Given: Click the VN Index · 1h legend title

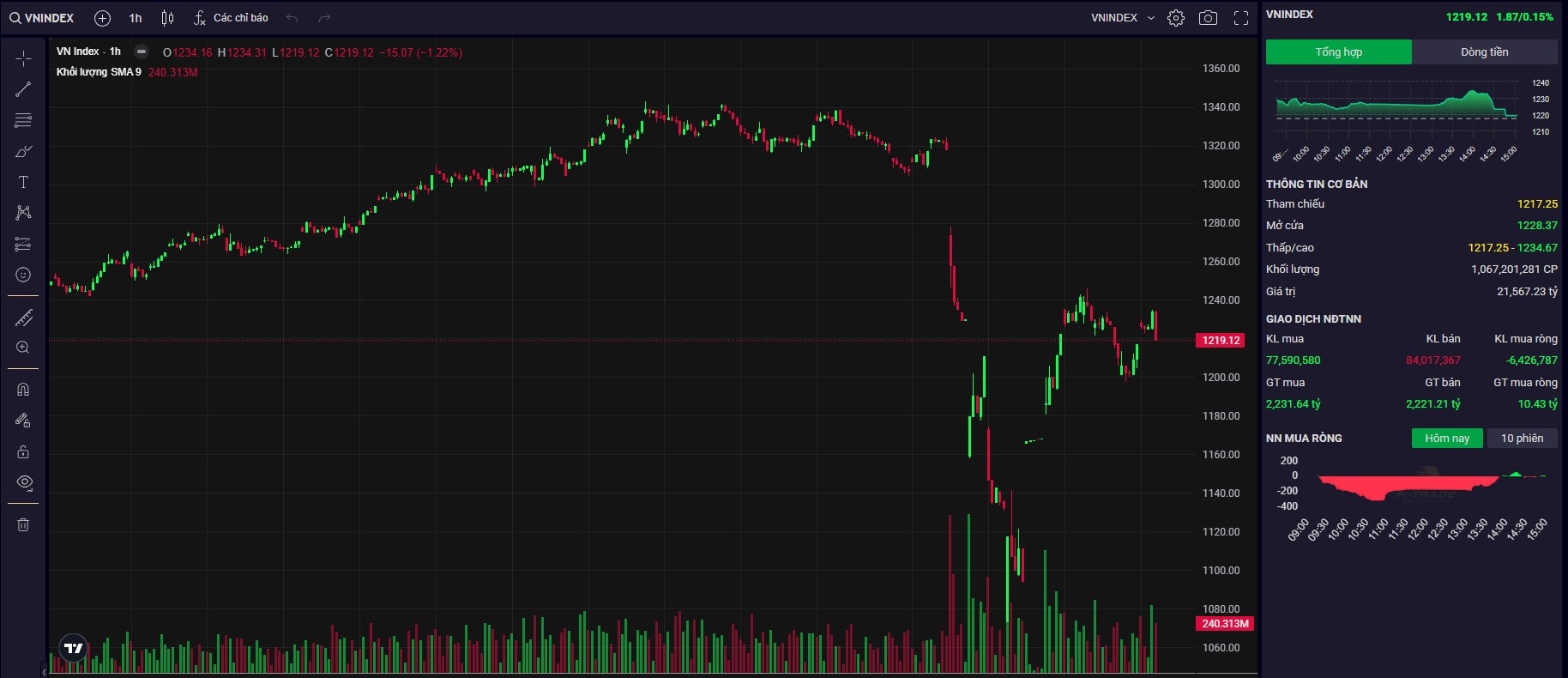Looking at the screenshot, I should coord(88,51).
